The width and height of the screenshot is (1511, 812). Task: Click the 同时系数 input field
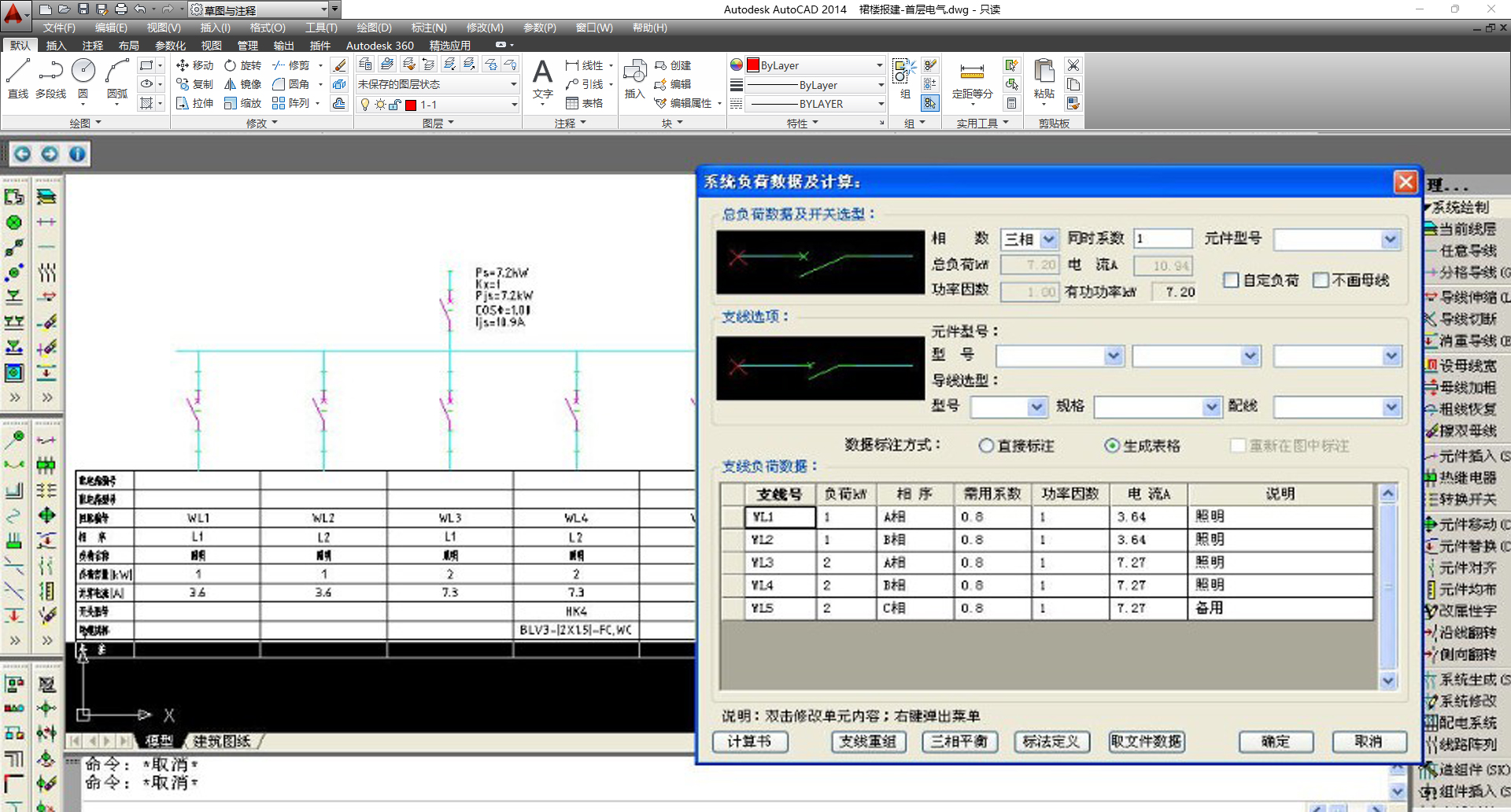coord(1162,239)
